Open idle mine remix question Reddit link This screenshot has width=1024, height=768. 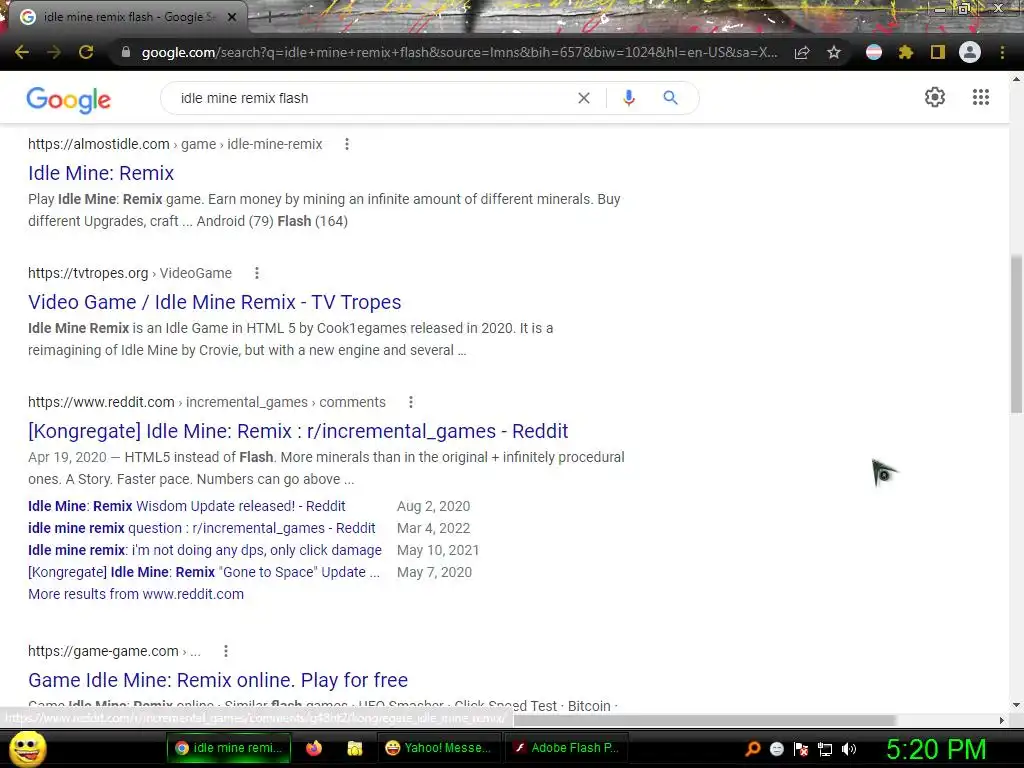click(202, 528)
